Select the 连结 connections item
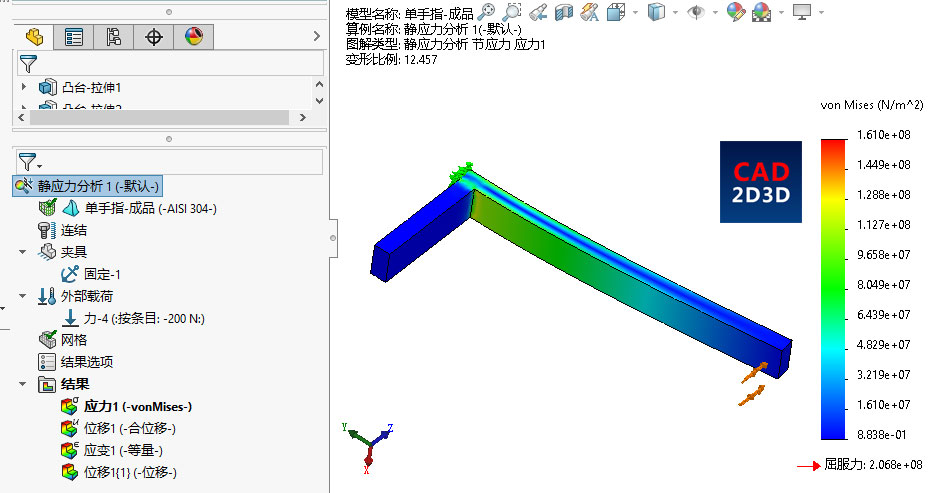936x493 pixels. pyautogui.click(x=73, y=230)
